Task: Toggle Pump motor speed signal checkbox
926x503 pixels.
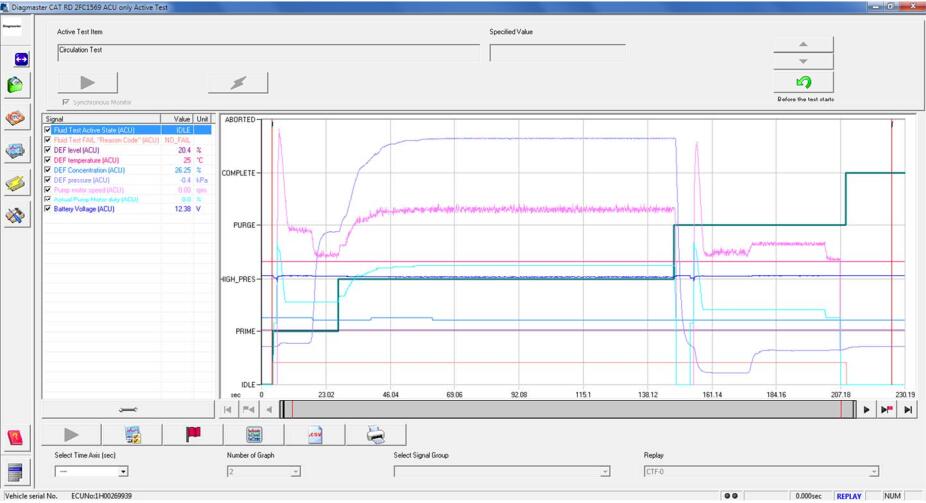Action: (x=48, y=190)
